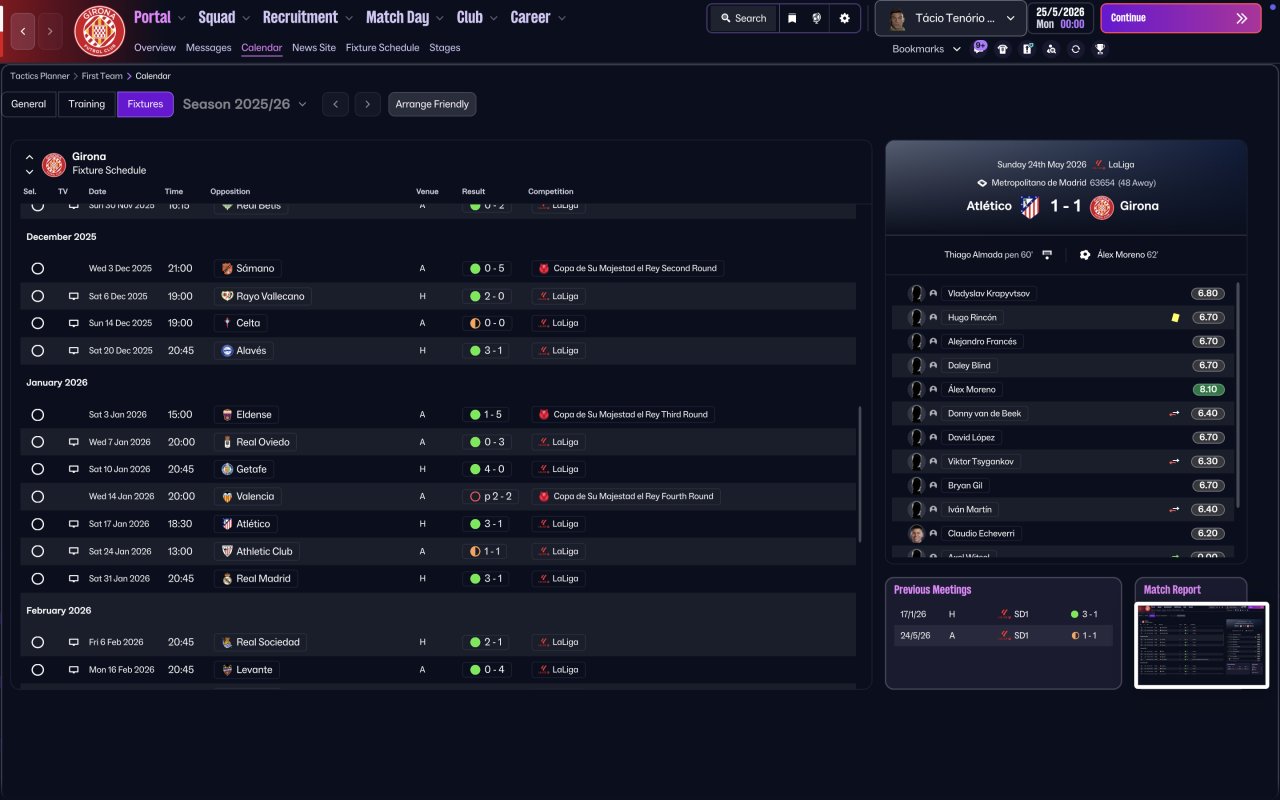Open the Stages tab

click(x=445, y=48)
